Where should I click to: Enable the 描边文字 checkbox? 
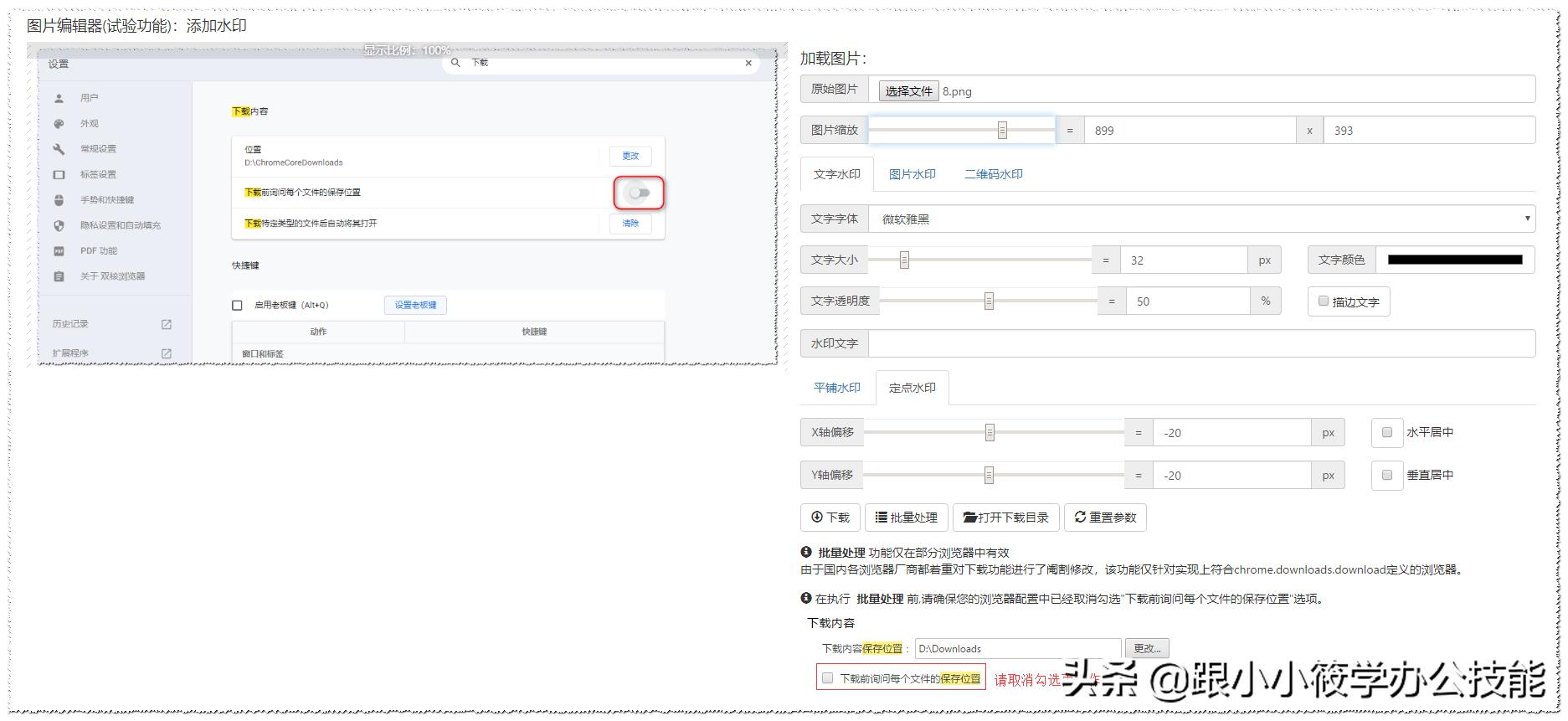coord(1324,301)
